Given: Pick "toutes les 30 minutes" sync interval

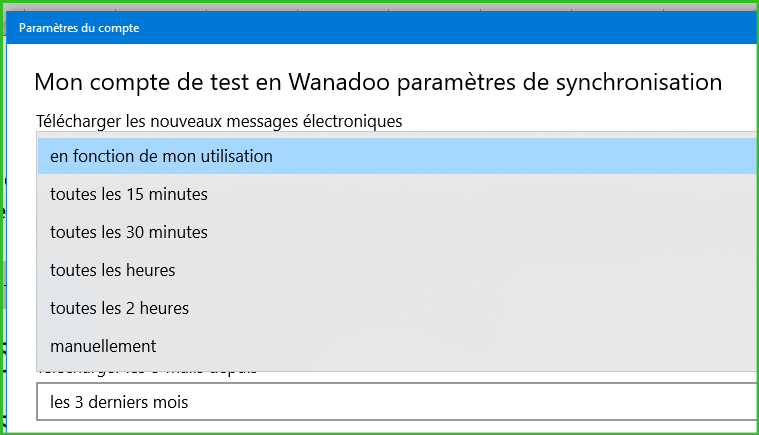Looking at the screenshot, I should 129,232.
